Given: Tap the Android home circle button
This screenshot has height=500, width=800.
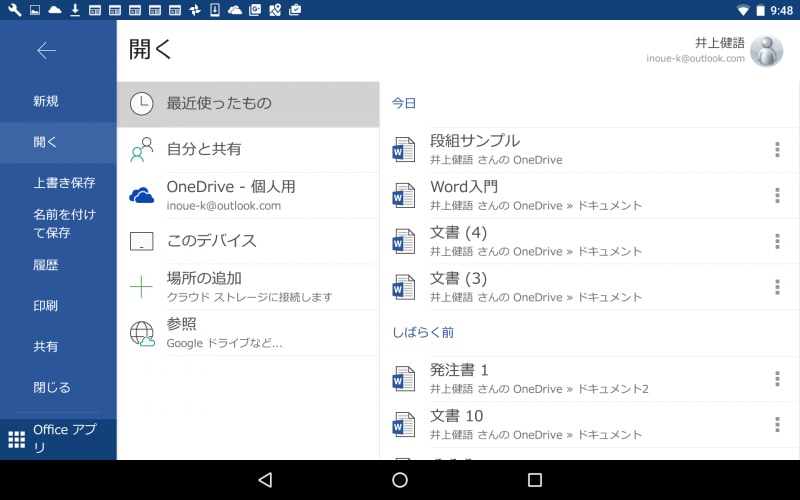Looking at the screenshot, I should pyautogui.click(x=400, y=480).
